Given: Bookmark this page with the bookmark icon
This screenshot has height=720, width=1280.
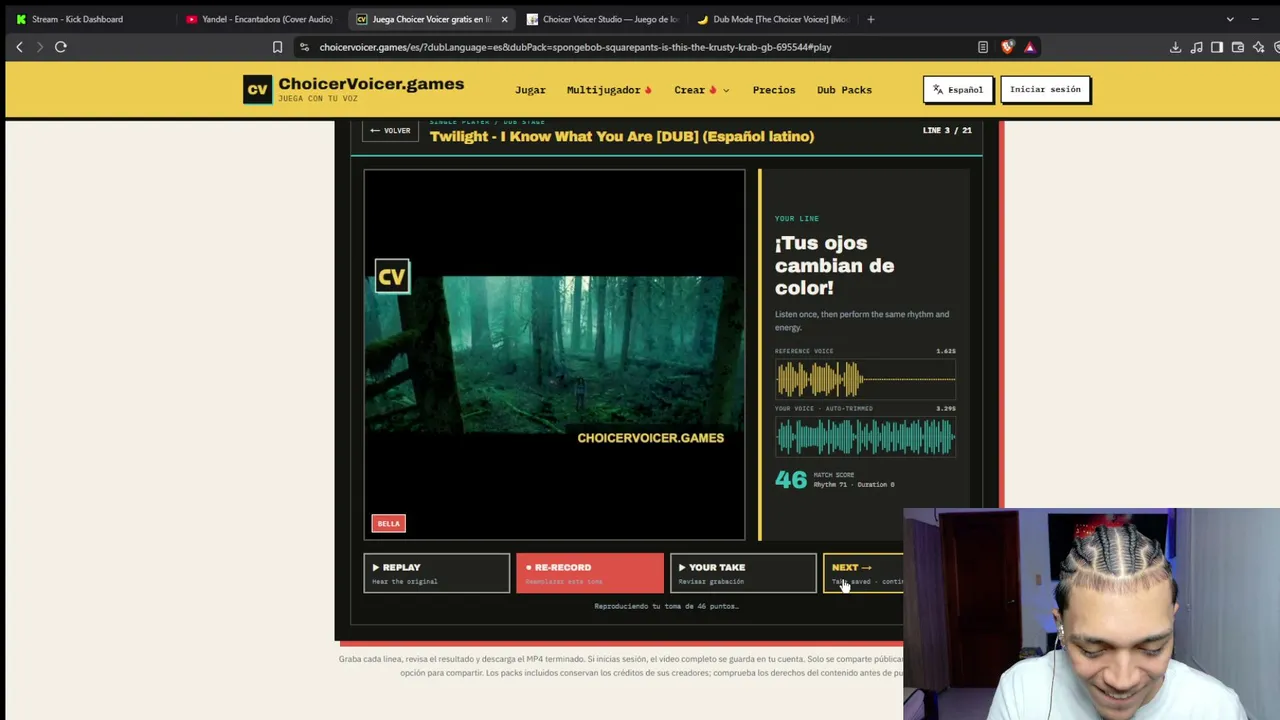Looking at the screenshot, I should (x=277, y=47).
